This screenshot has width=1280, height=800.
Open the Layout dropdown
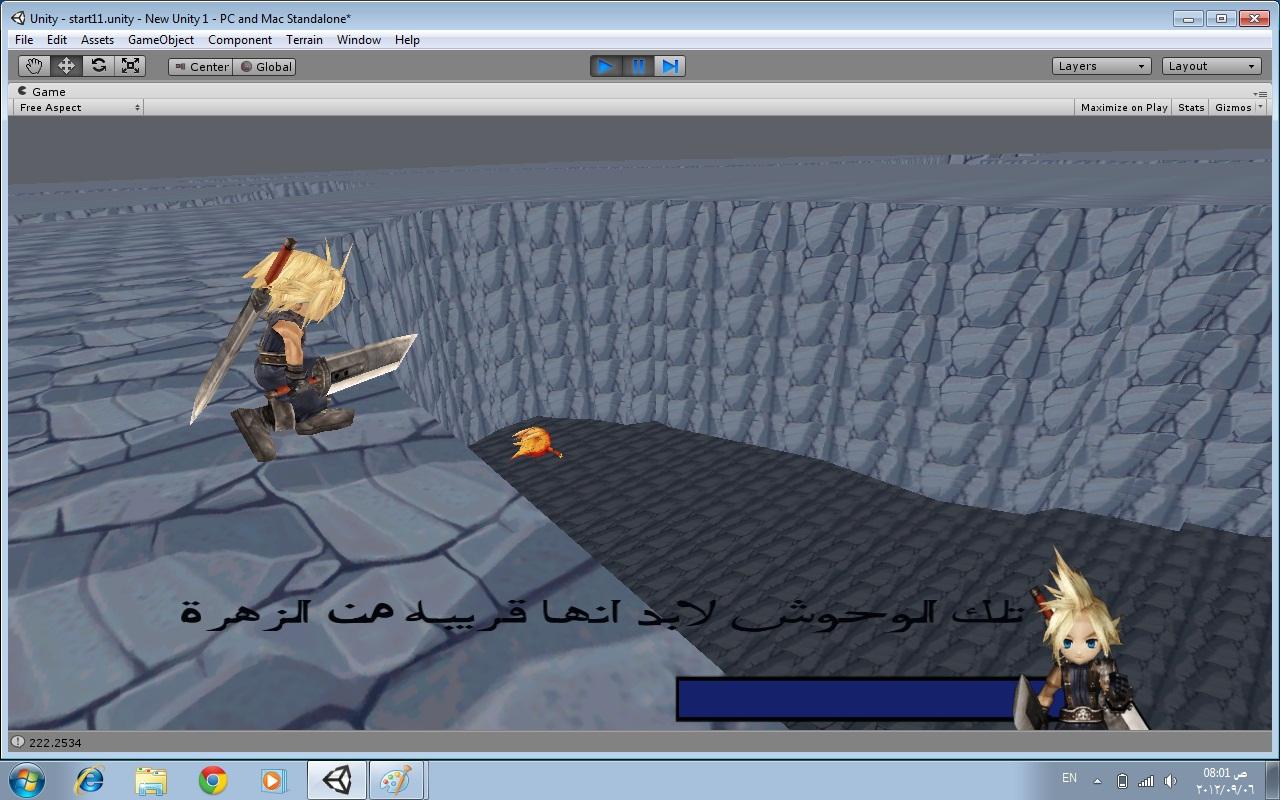(1211, 66)
